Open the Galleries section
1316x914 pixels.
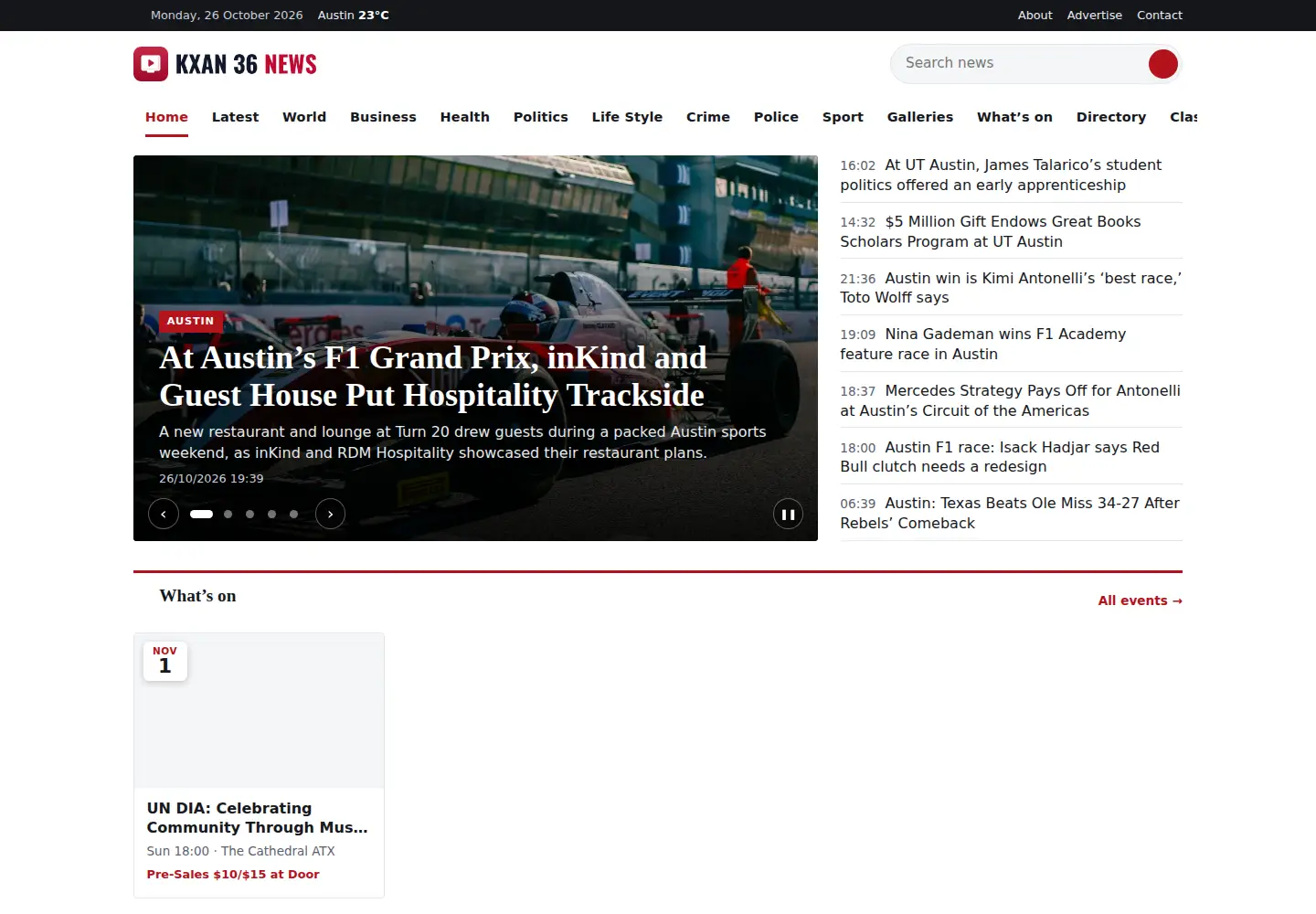pos(920,117)
